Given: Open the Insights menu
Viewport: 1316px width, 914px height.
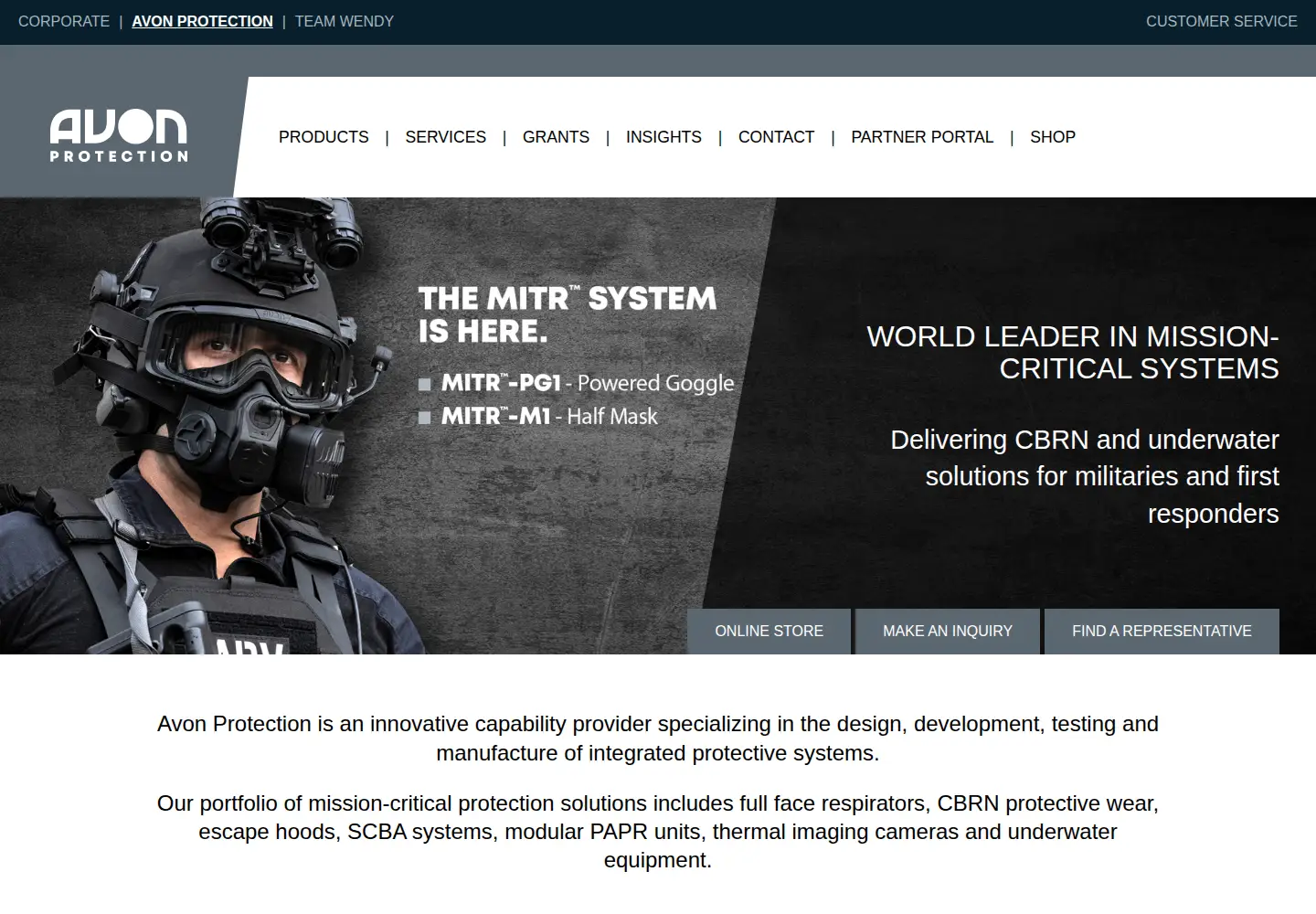Looking at the screenshot, I should point(663,137).
